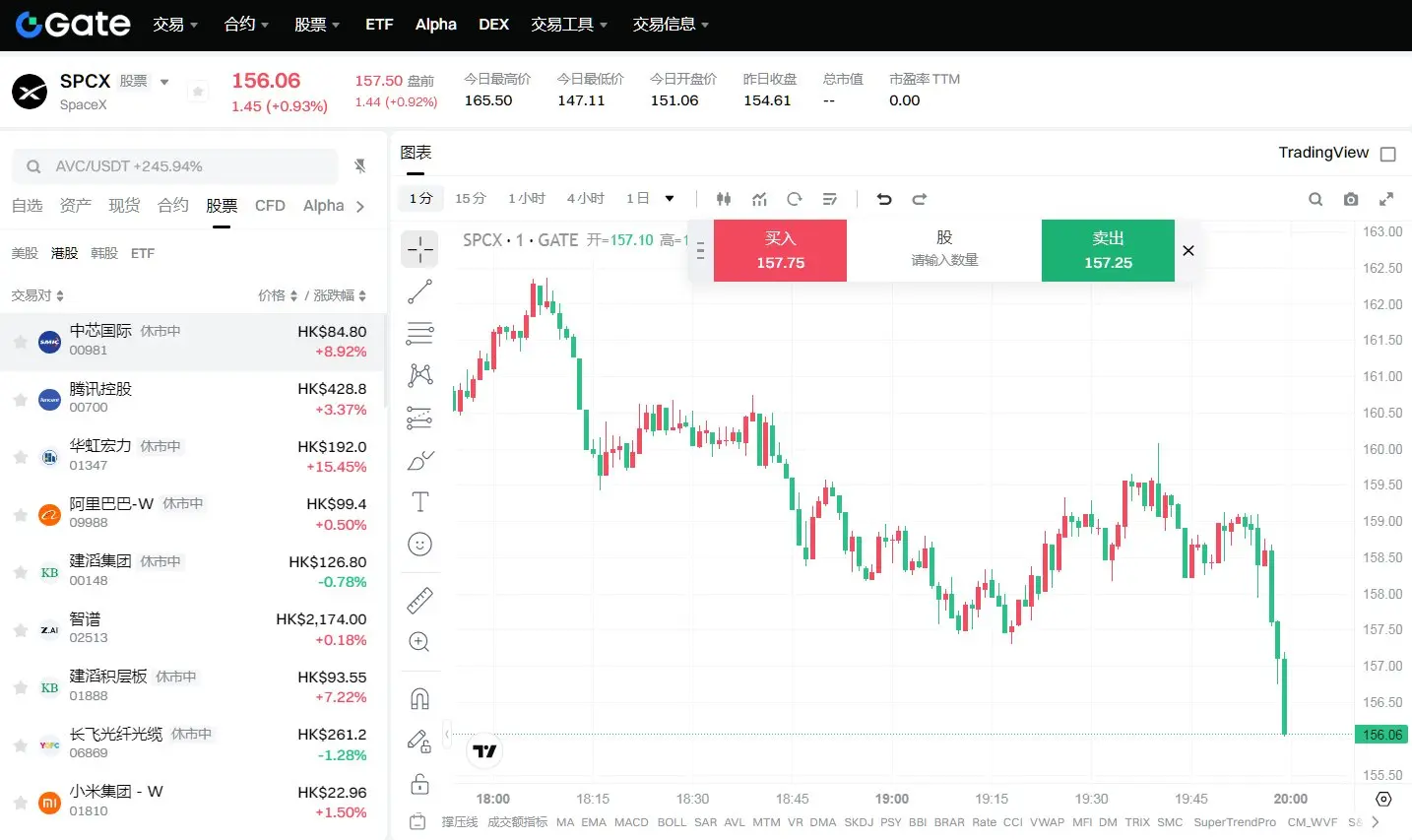Image resolution: width=1412 pixels, height=840 pixels.
Task: Show more market category tabs arrow
Action: click(360, 207)
